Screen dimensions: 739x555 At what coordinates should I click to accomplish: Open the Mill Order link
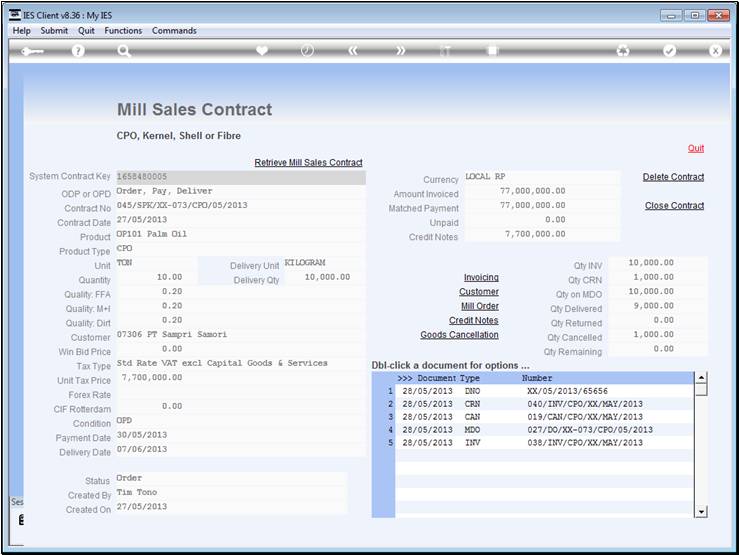[x=480, y=306]
